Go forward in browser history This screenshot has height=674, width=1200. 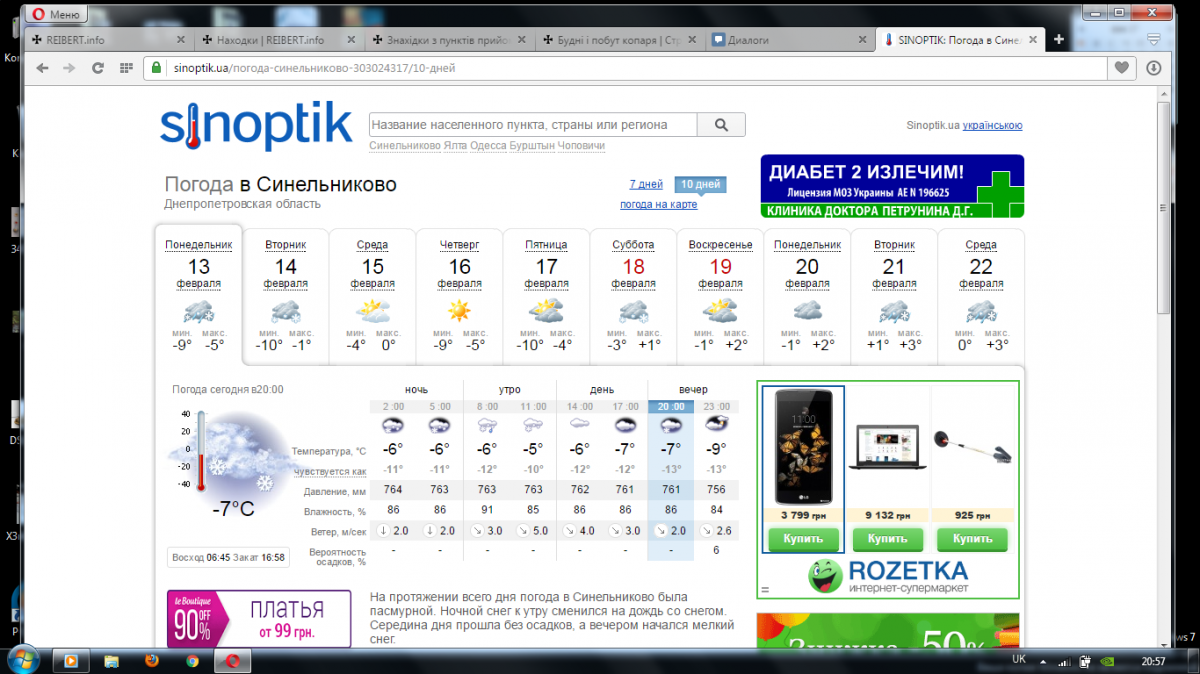point(69,68)
